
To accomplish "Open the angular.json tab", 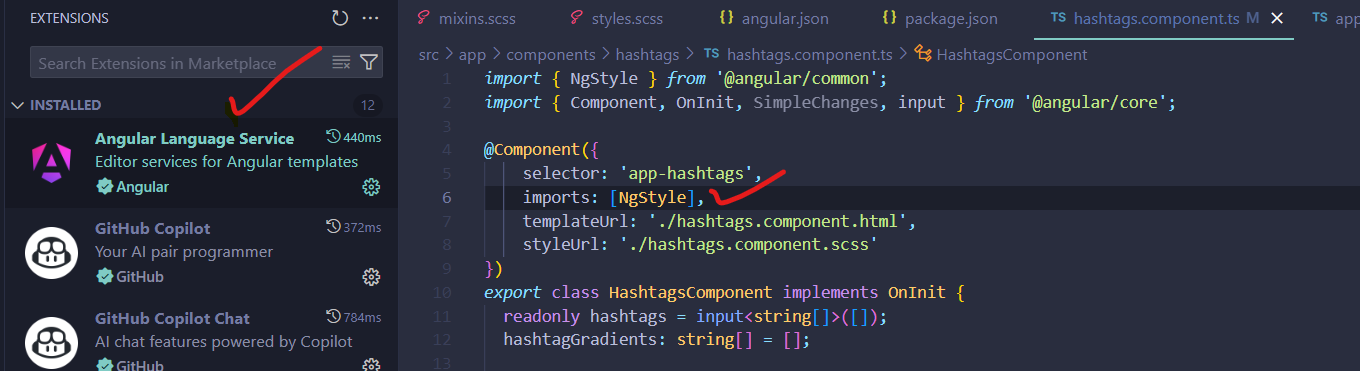I will click(x=773, y=19).
